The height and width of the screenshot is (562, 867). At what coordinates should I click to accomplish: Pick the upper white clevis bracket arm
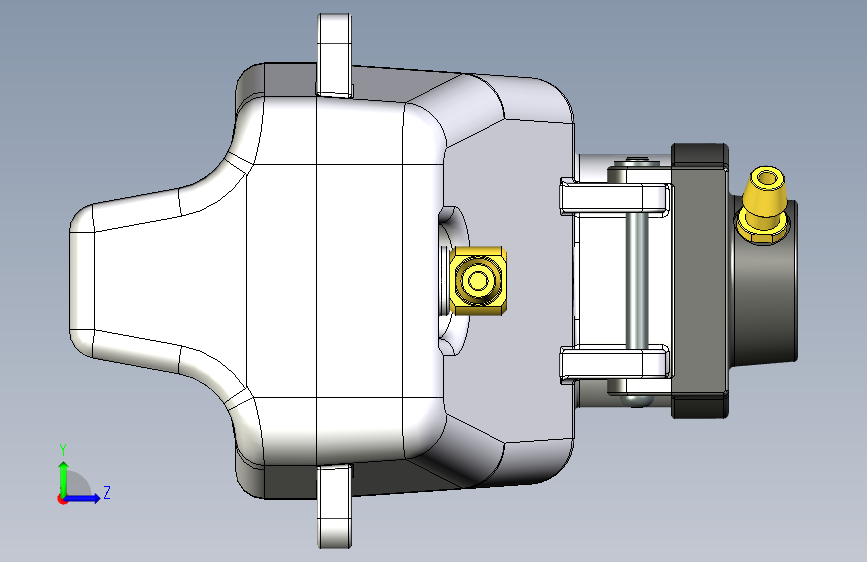pos(616,198)
